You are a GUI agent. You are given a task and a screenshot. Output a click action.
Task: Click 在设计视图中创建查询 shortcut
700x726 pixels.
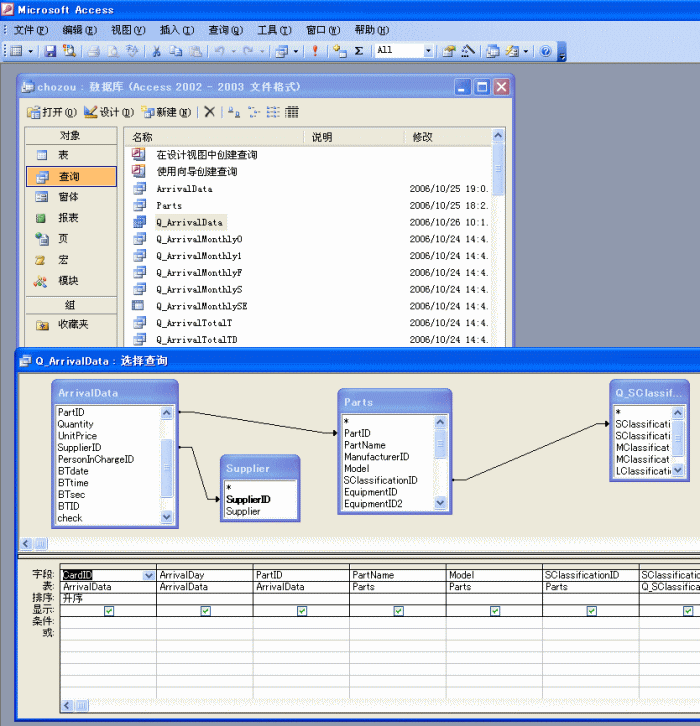(206, 155)
